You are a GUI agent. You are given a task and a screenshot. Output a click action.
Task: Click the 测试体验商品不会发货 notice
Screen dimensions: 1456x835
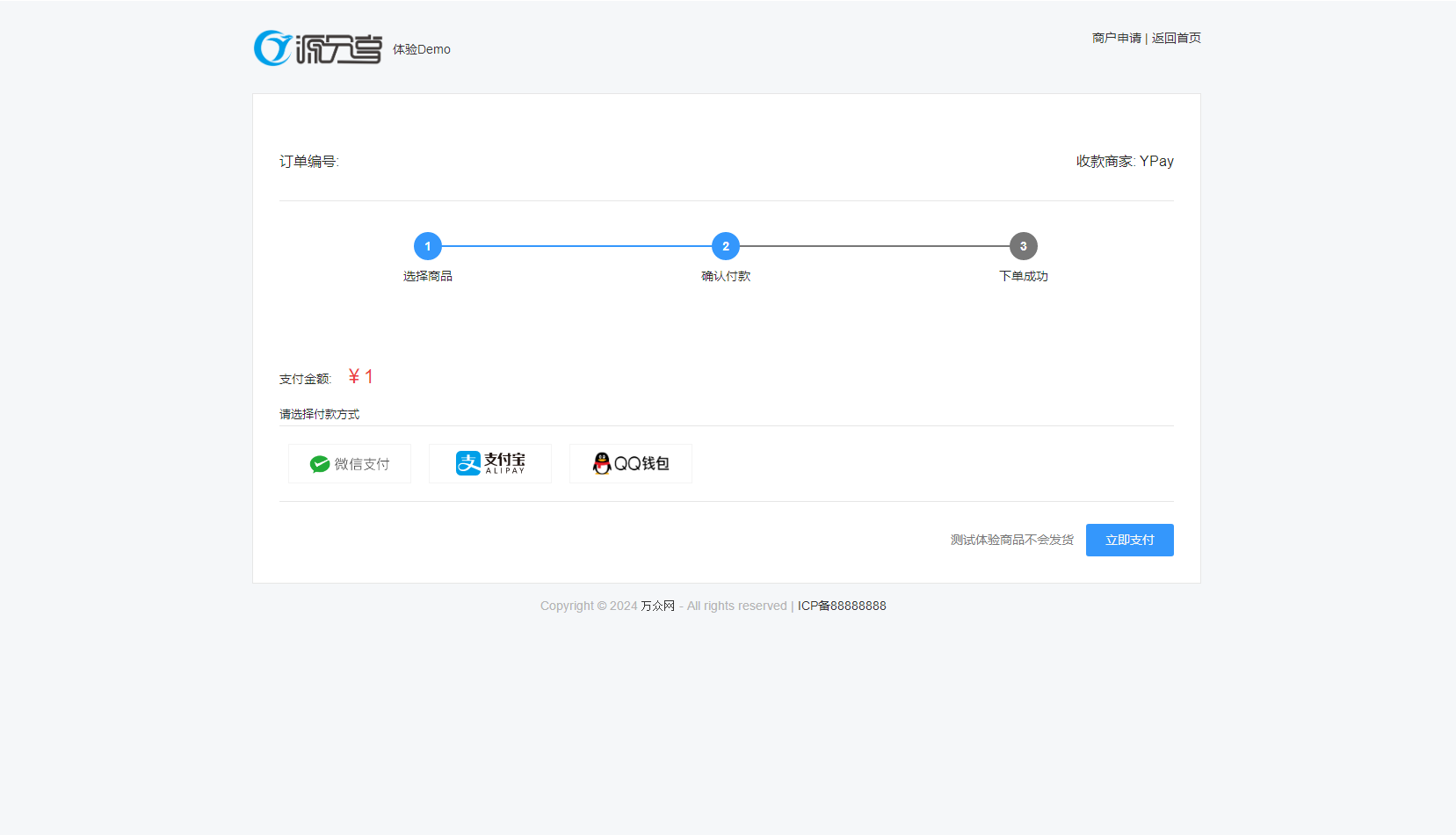click(x=1012, y=540)
